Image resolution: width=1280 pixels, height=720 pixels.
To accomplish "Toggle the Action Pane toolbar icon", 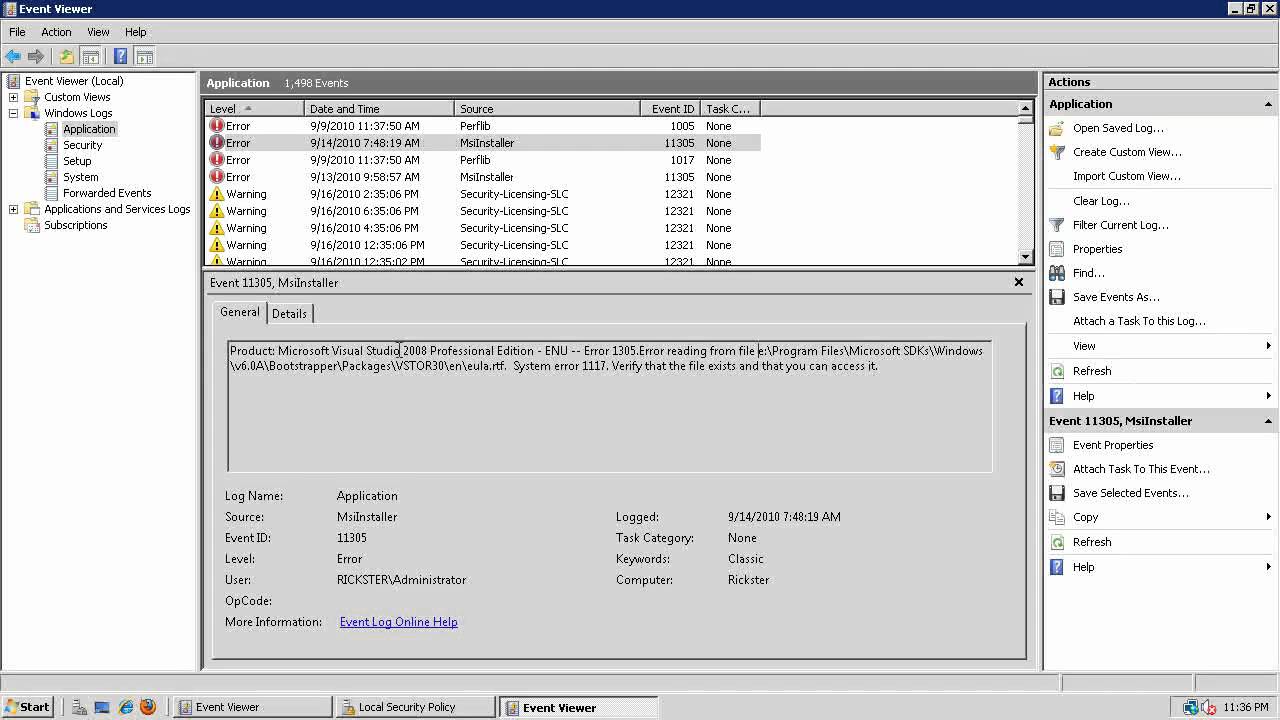I will [144, 56].
